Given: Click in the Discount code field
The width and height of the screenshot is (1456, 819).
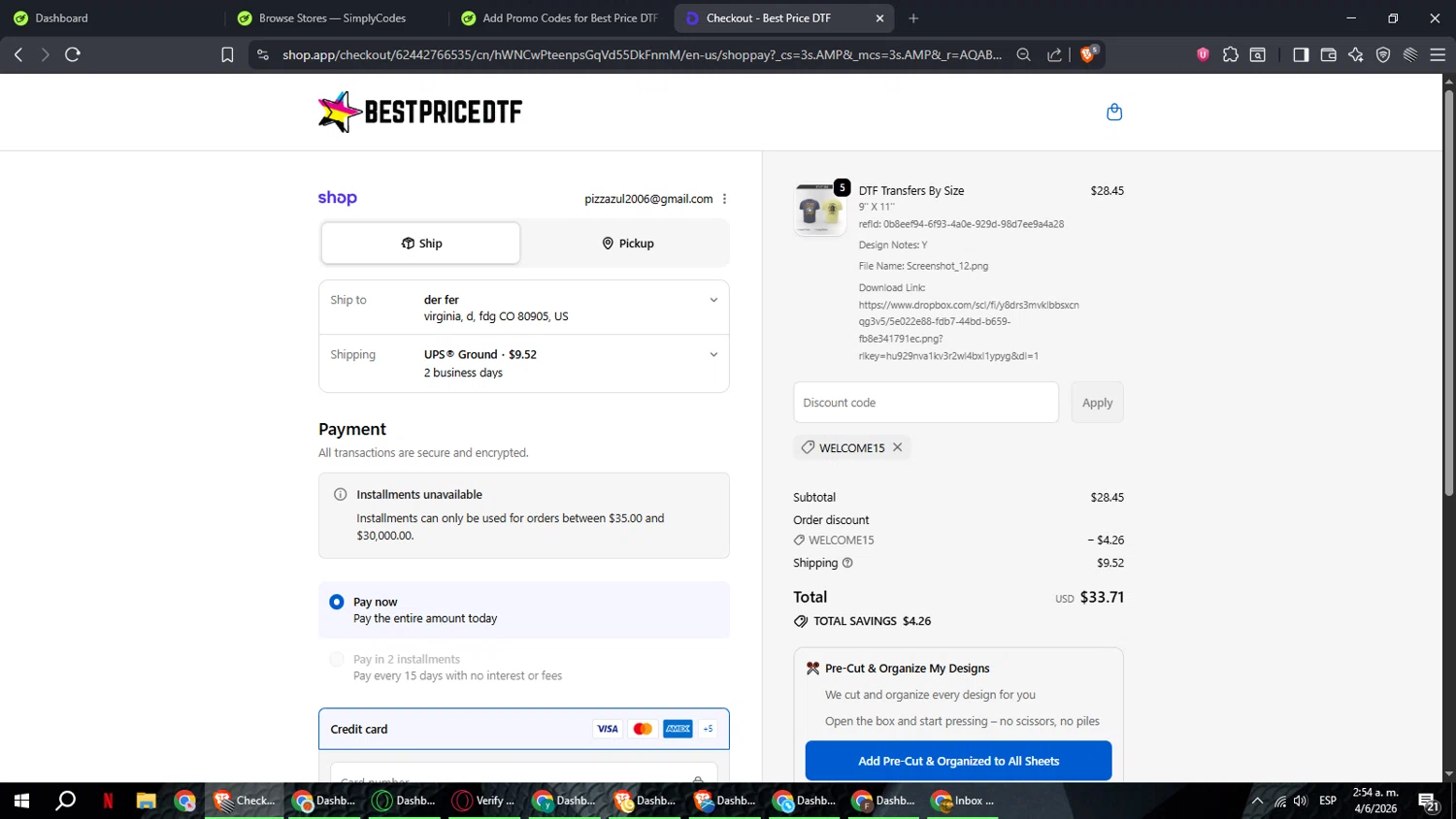Looking at the screenshot, I should pyautogui.click(x=926, y=403).
